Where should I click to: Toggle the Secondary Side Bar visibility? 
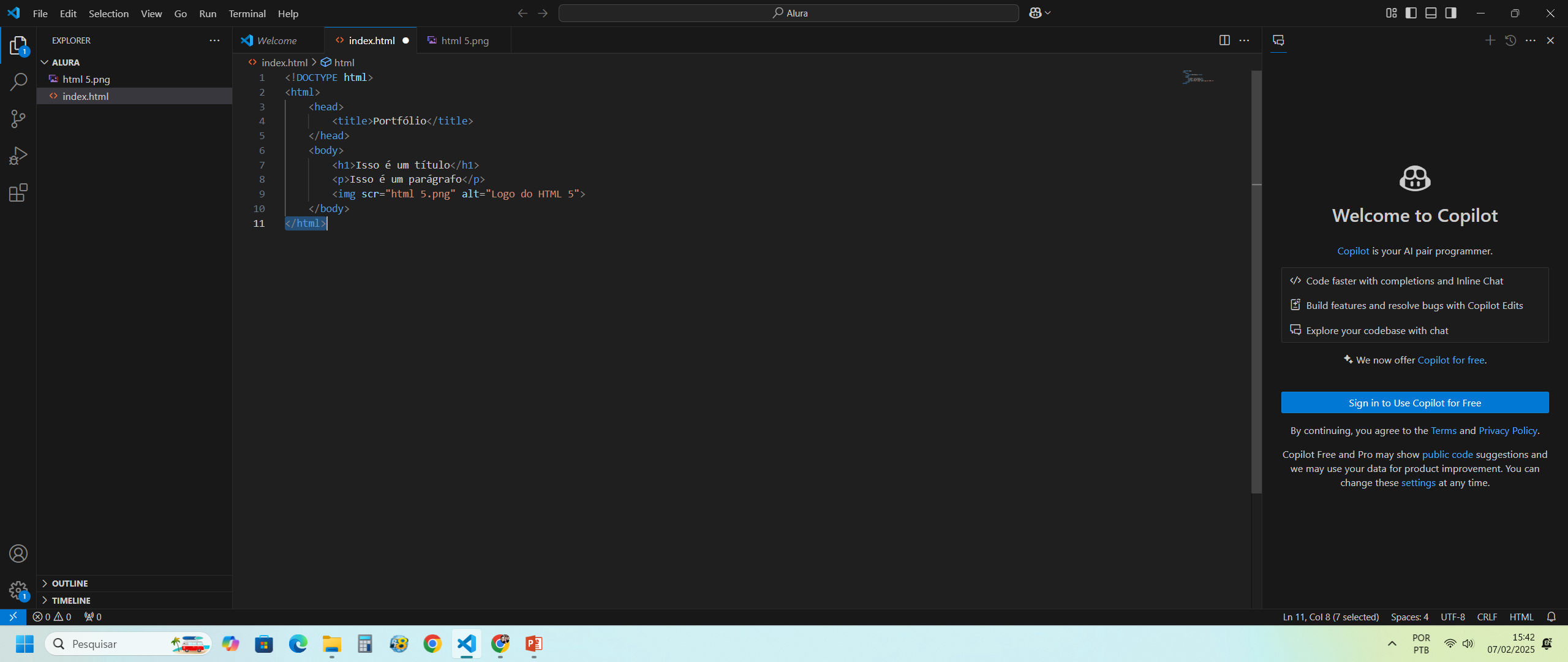point(1451,13)
